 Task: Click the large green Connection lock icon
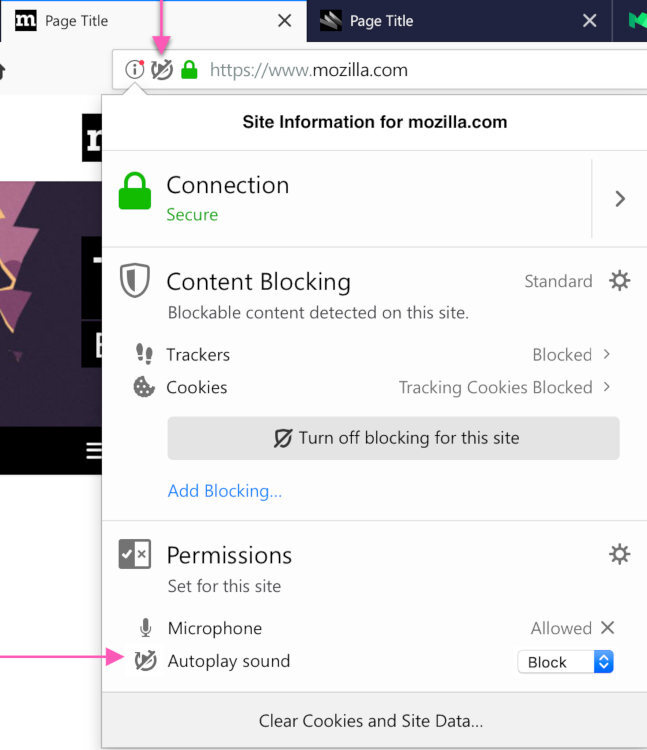[135, 191]
